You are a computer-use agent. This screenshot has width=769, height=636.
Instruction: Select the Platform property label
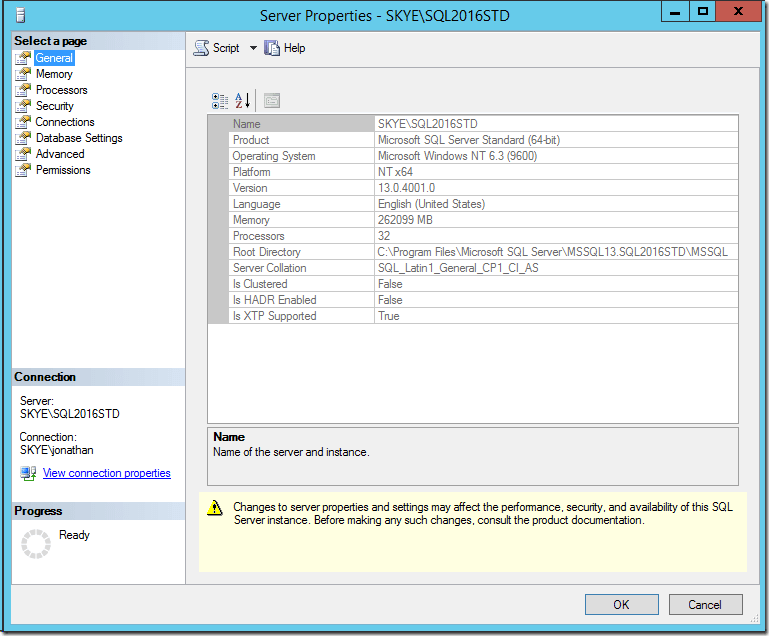pyautogui.click(x=252, y=172)
